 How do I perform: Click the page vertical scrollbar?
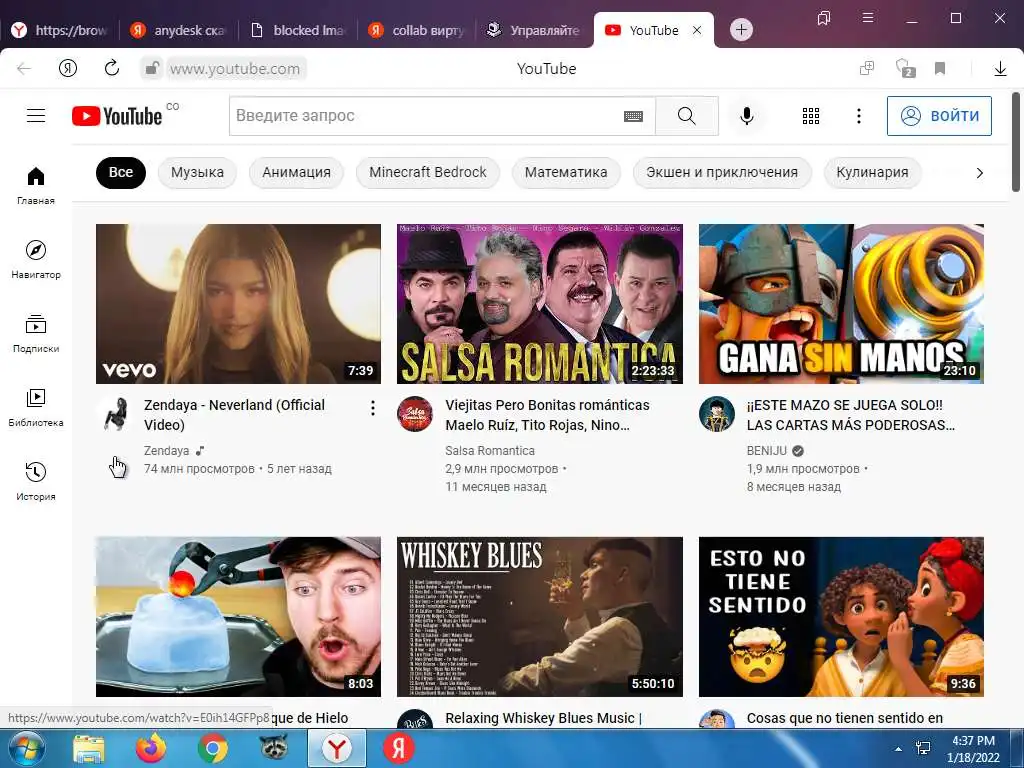point(1016,142)
